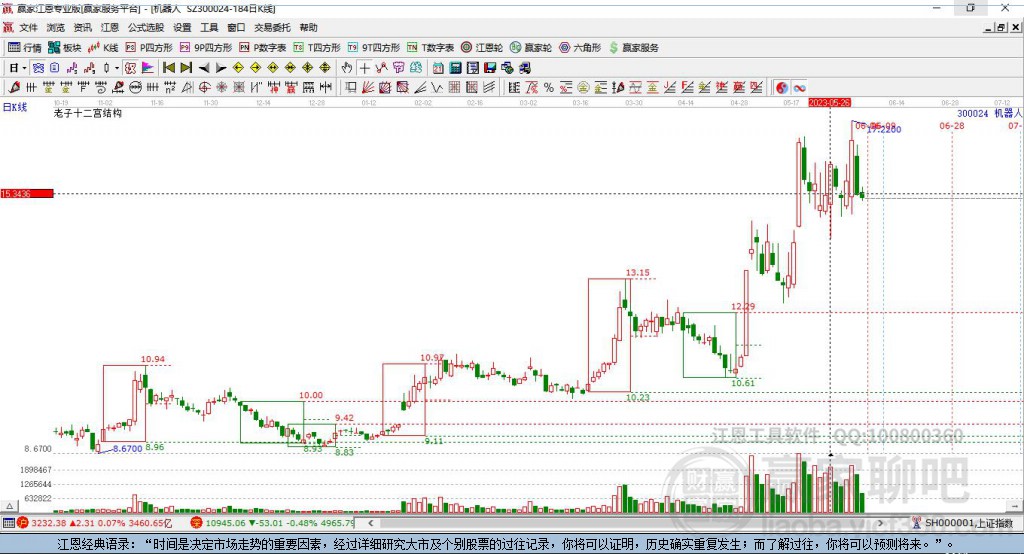Click the 06-28 red date label
The height and width of the screenshot is (554, 1024).
tap(952, 125)
